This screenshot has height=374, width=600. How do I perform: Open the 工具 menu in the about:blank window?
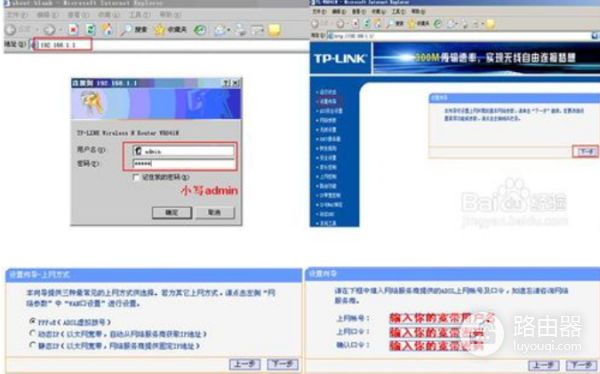coord(140,15)
